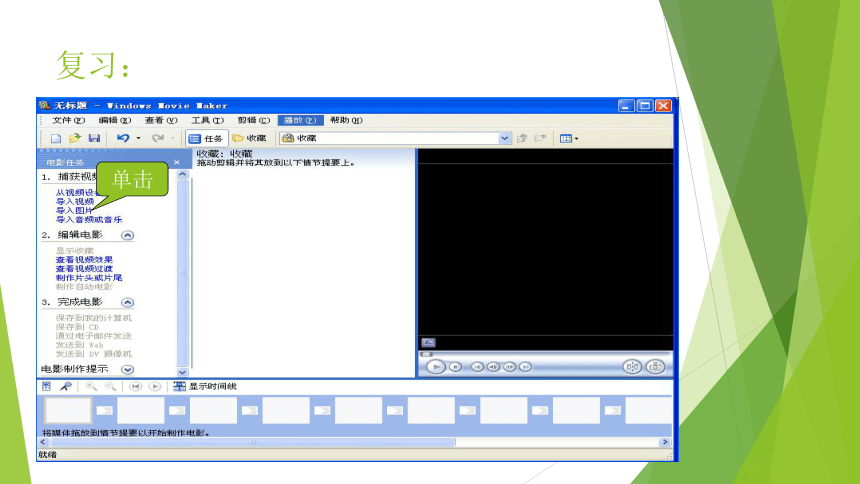Screen dimensions: 860x484
Task: Click the new collection folder icon
Action: [x=541, y=138]
